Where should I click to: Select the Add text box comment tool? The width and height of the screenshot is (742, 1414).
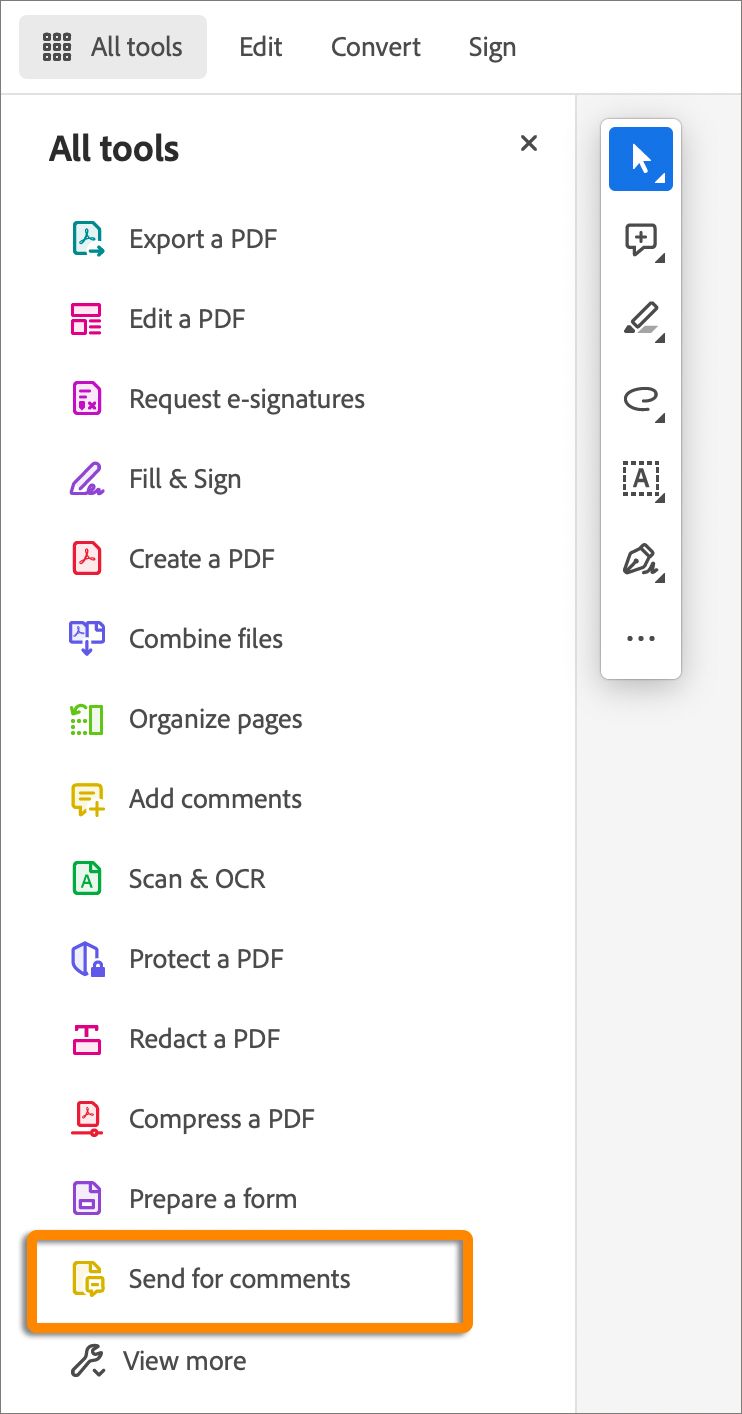(x=640, y=478)
